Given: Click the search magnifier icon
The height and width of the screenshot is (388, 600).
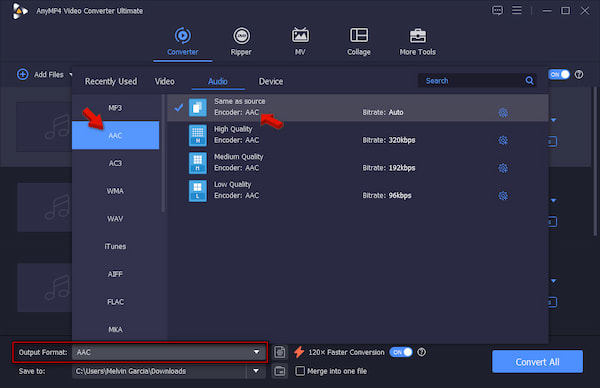Looking at the screenshot, I should [x=529, y=81].
